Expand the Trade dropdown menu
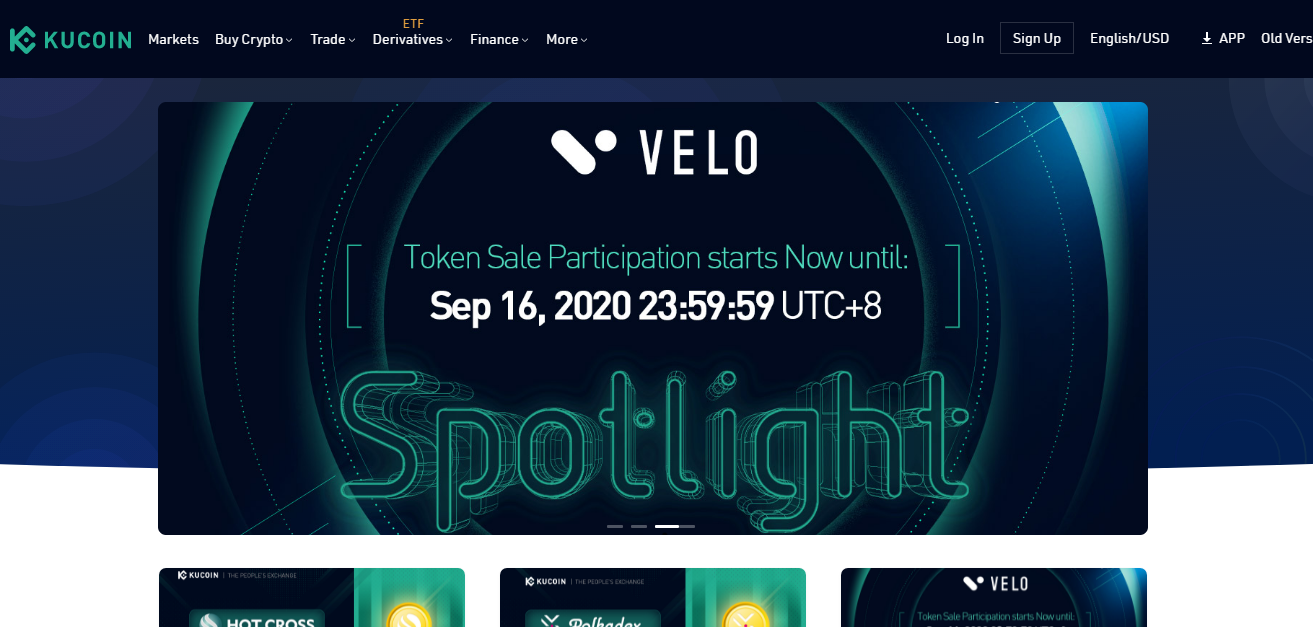 pos(332,39)
